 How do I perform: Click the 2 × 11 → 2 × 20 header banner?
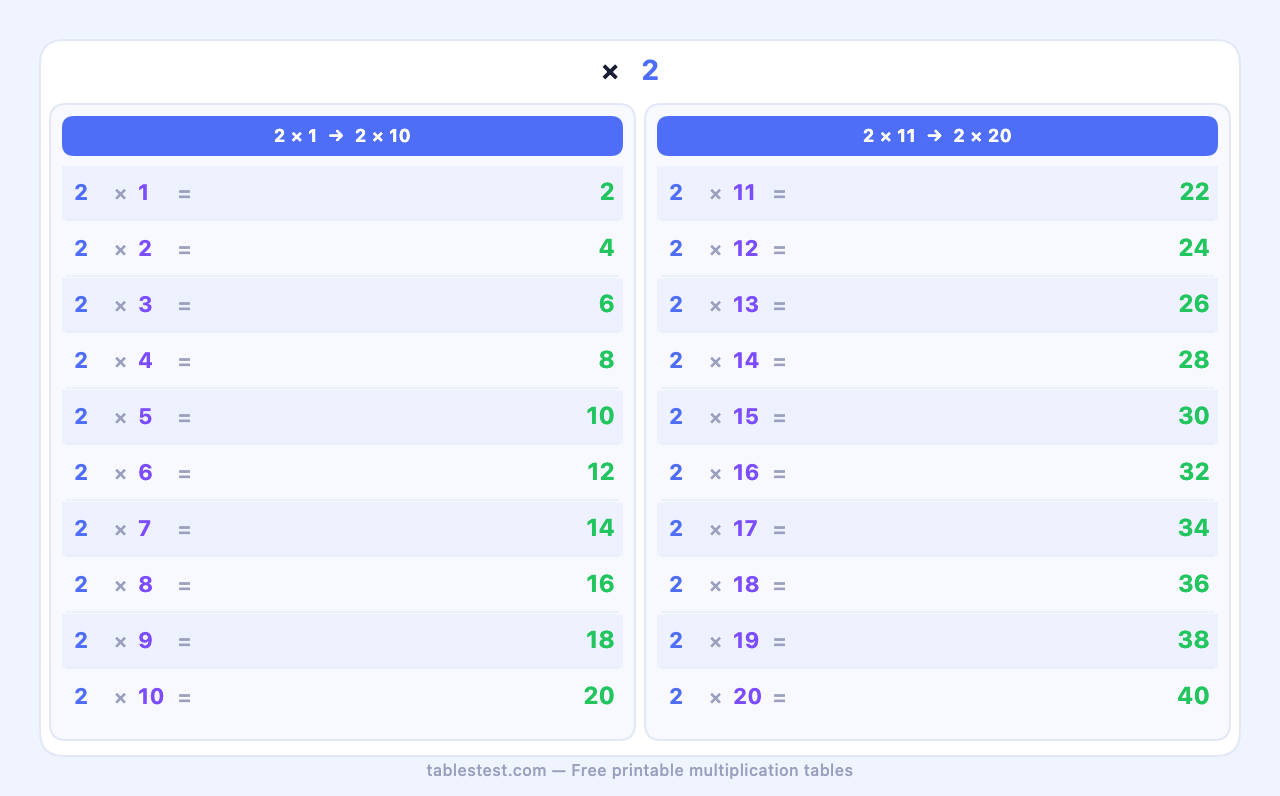pyautogui.click(x=937, y=135)
